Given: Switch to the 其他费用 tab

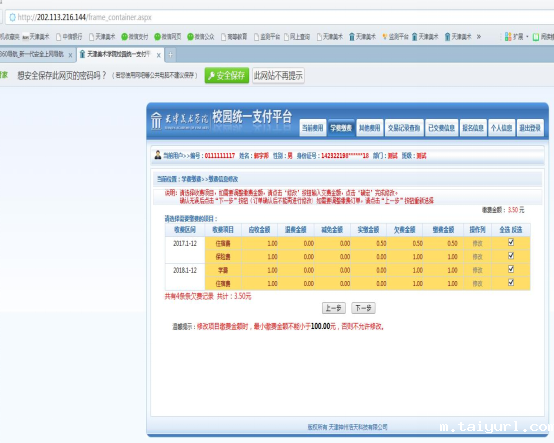Looking at the screenshot, I should (x=370, y=128).
